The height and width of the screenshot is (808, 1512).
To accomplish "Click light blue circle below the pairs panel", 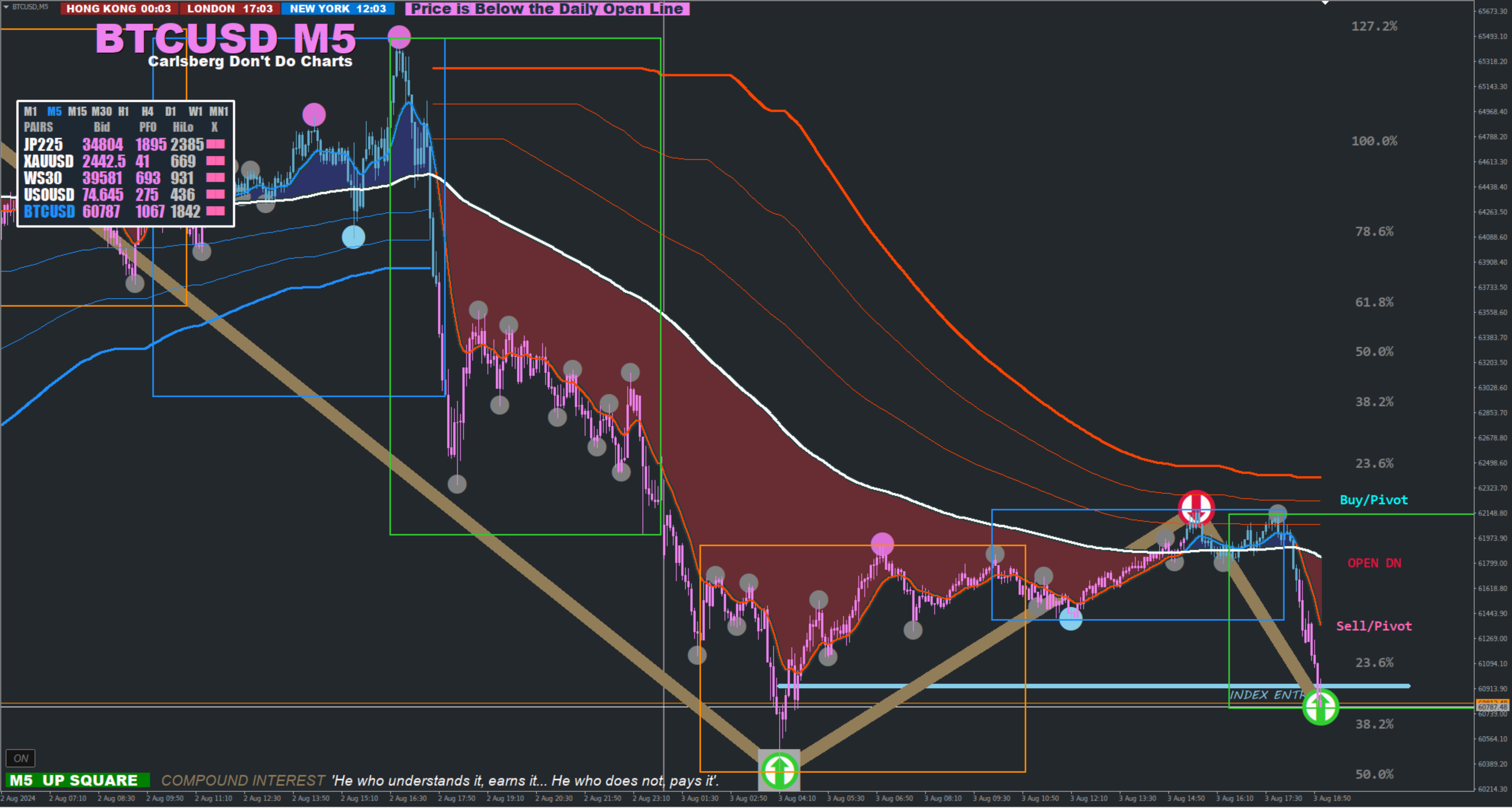I will tap(353, 237).
